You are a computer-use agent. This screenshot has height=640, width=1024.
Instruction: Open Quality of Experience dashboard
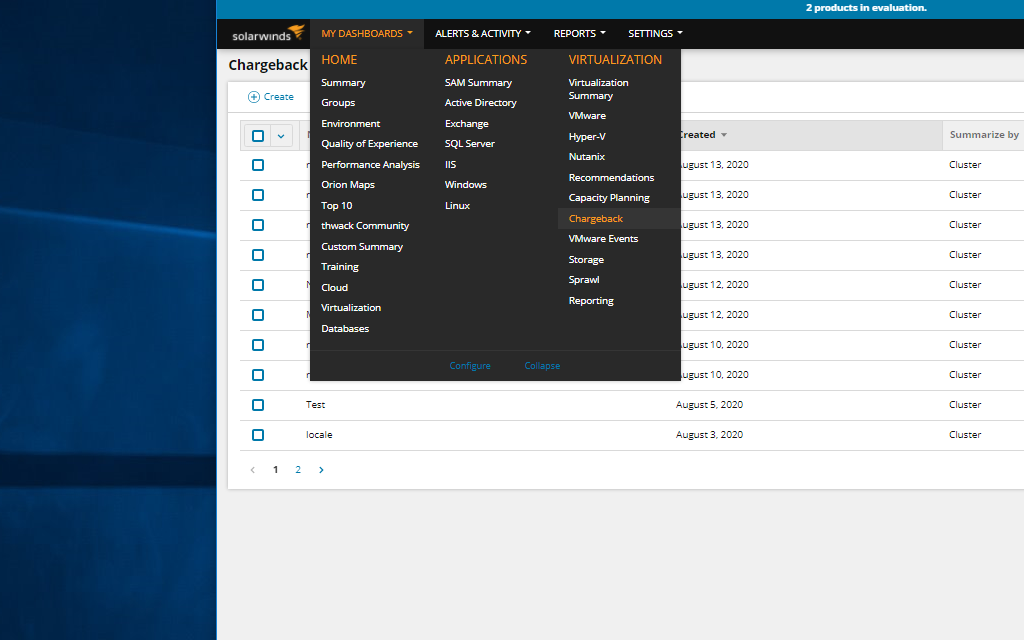click(x=369, y=144)
